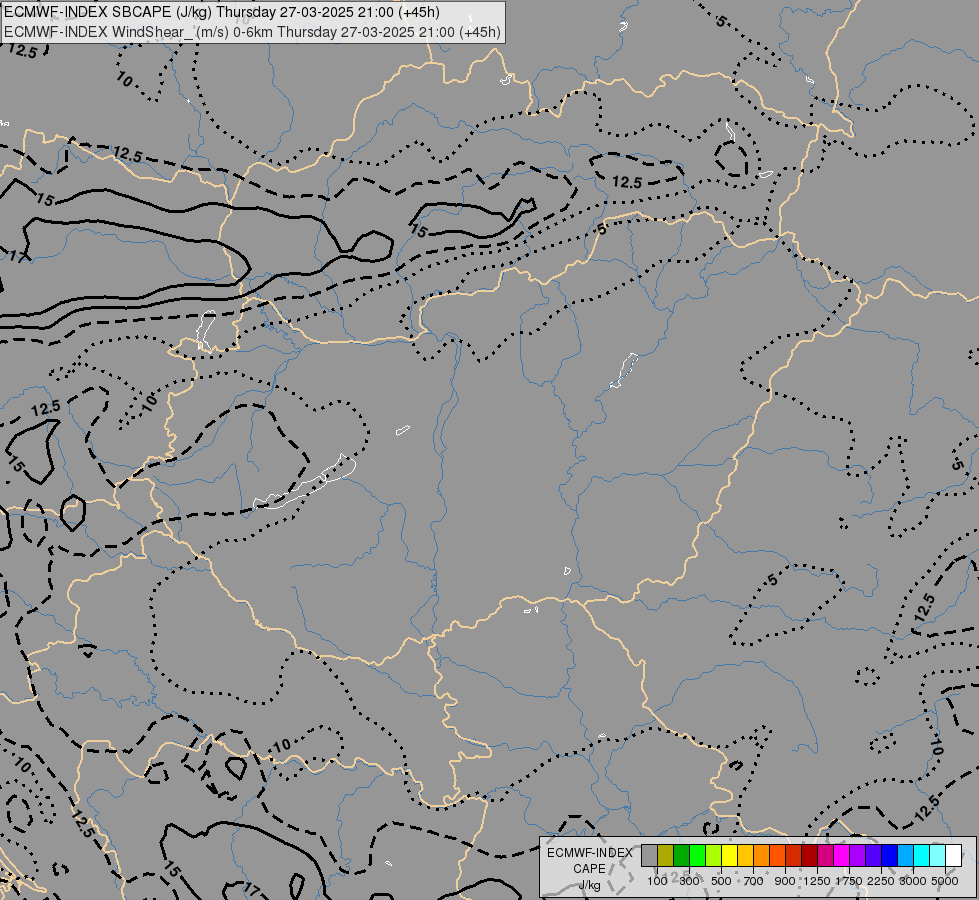Select the bright cyan legend swatch
This screenshot has width=979, height=900.
(x=921, y=856)
